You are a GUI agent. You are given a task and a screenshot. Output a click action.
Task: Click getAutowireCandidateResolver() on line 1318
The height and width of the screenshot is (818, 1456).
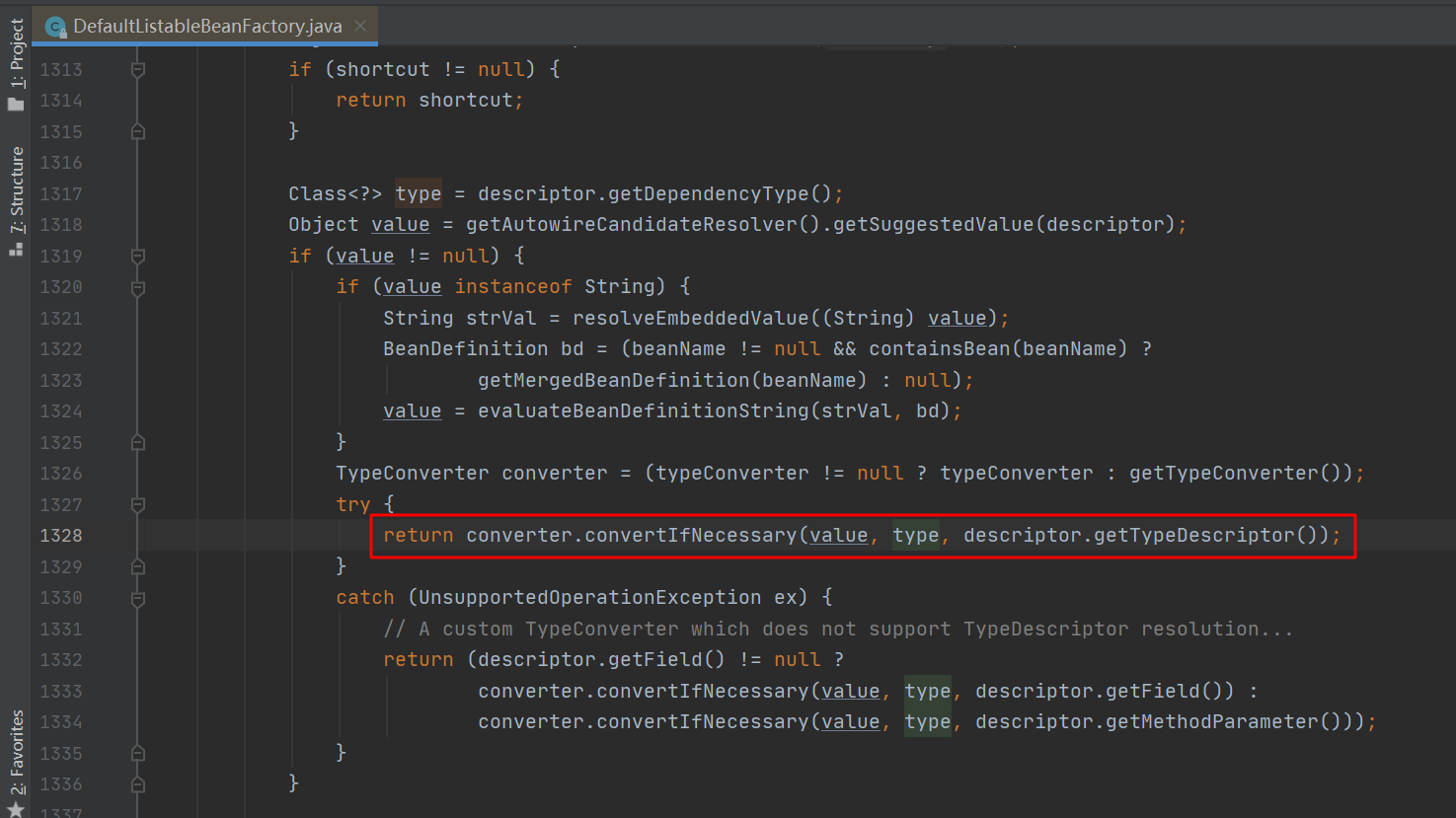pyautogui.click(x=644, y=224)
